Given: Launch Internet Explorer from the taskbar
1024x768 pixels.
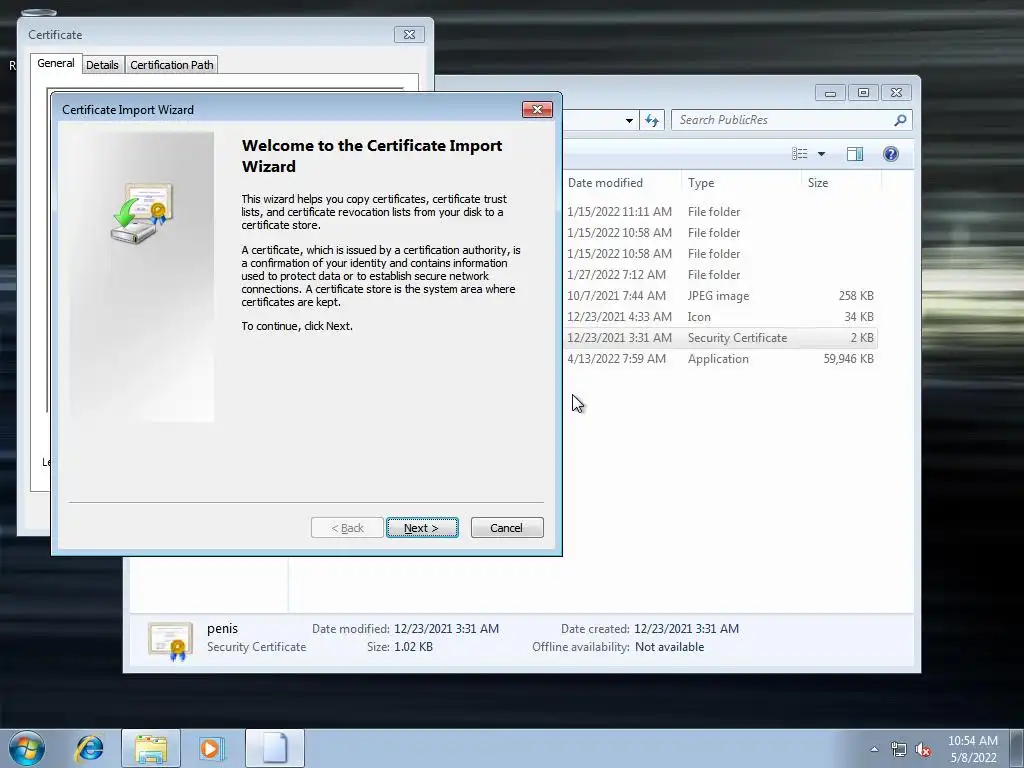Looking at the screenshot, I should coord(89,748).
